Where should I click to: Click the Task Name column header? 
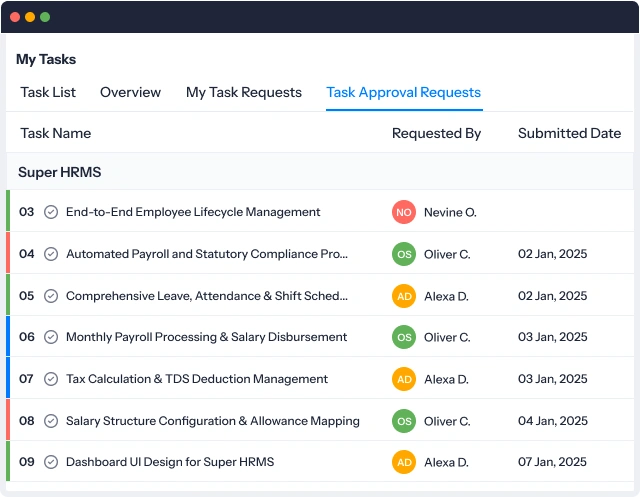pyautogui.click(x=56, y=133)
